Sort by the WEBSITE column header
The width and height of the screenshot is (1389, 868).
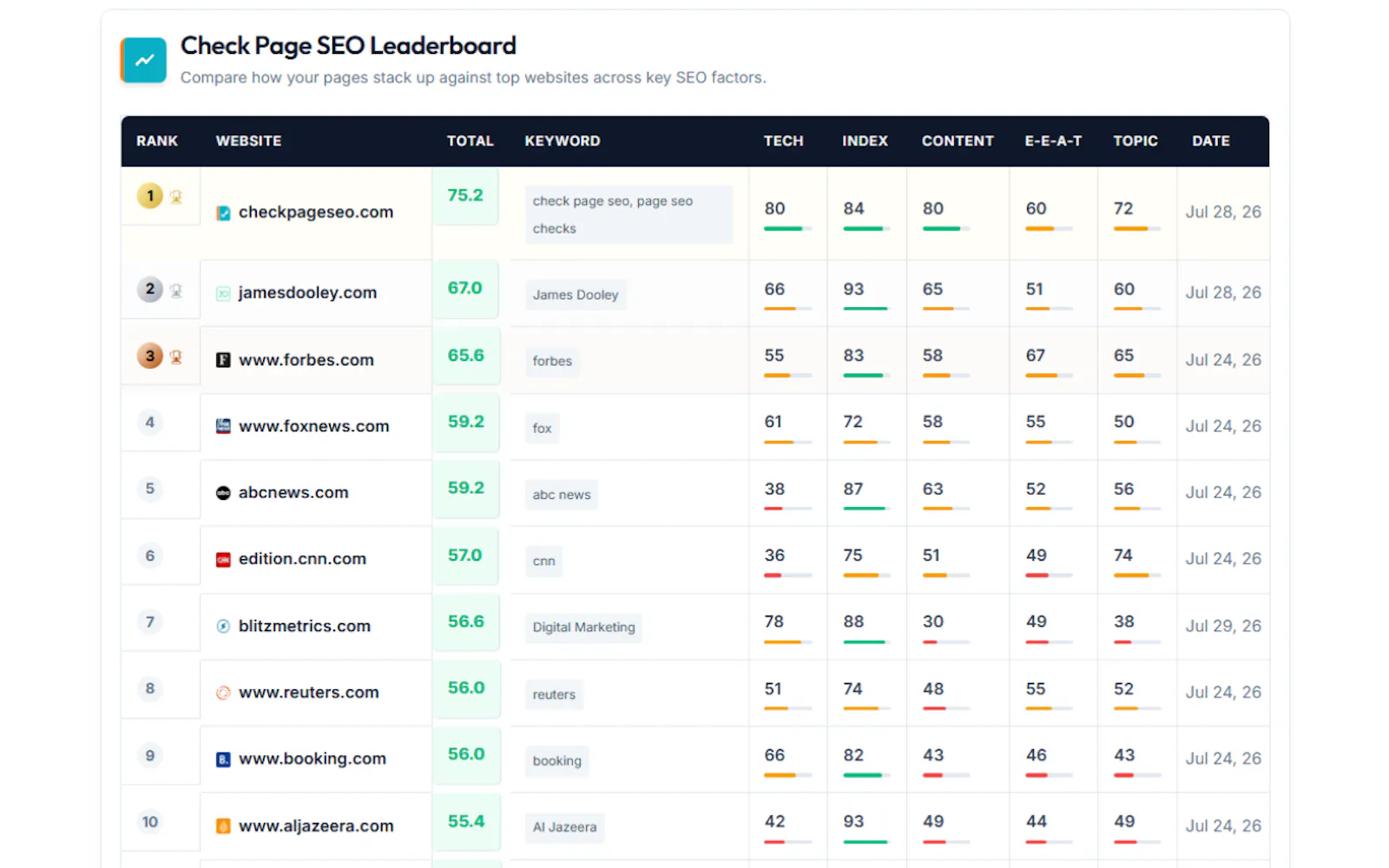[x=249, y=141]
